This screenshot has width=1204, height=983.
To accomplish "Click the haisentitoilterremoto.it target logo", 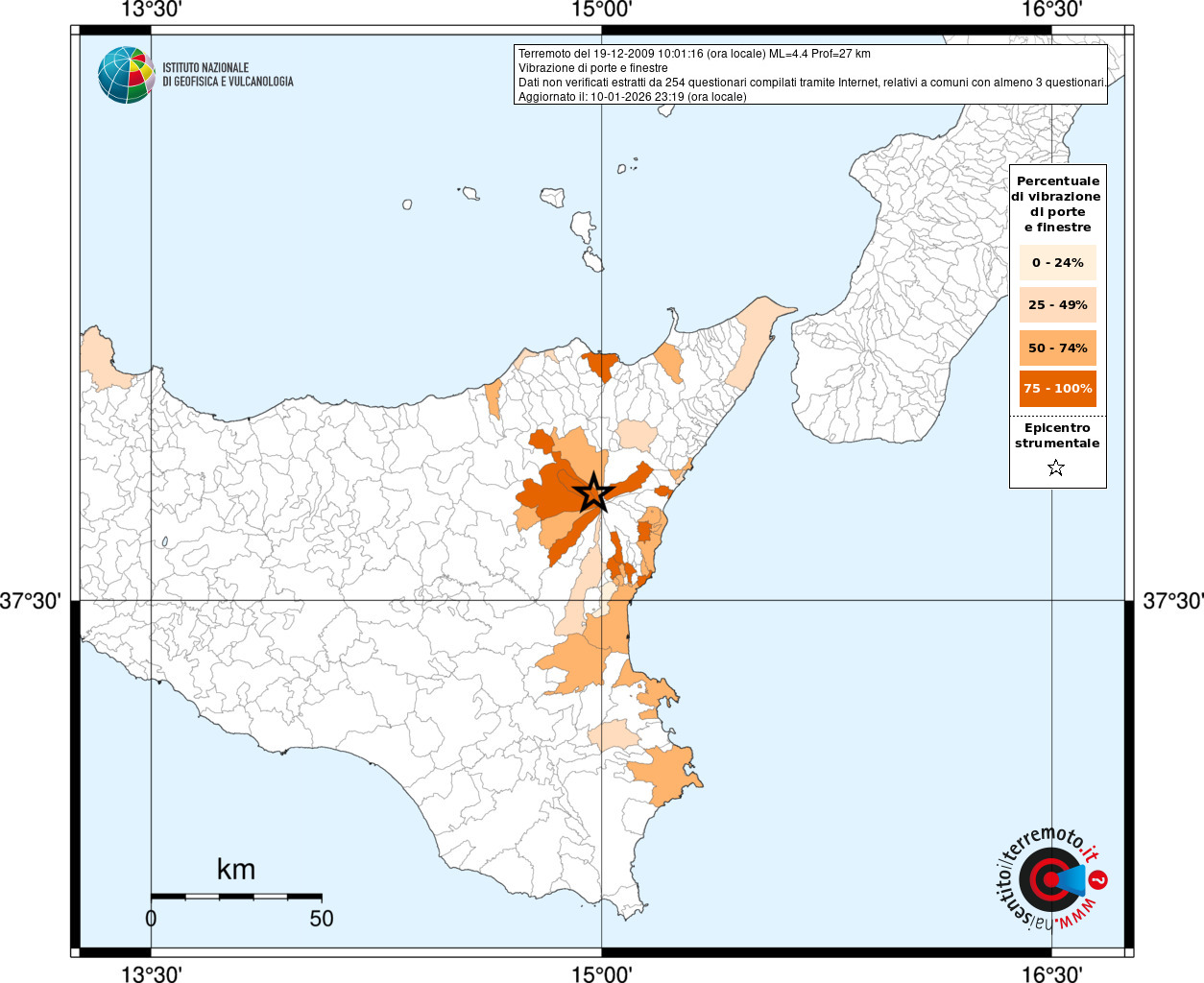I will click(1050, 878).
